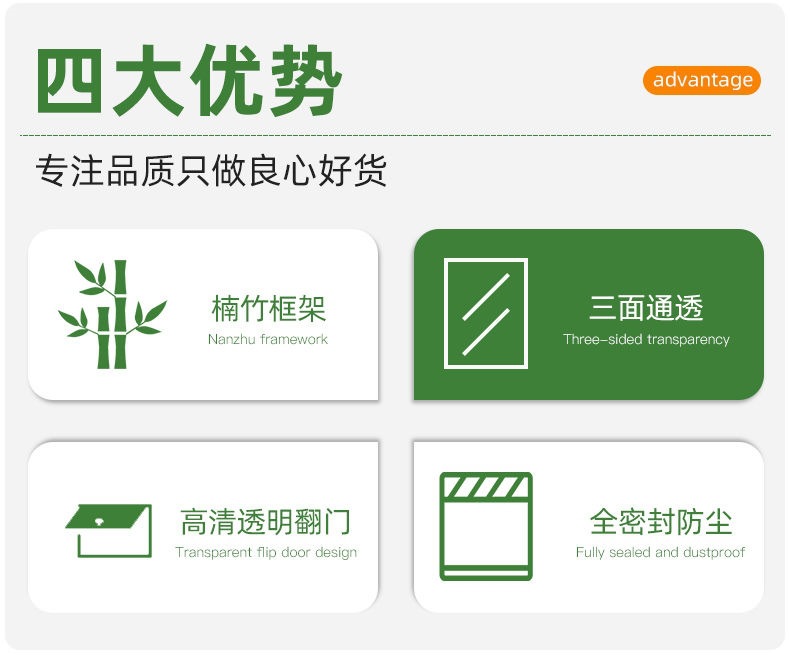Select the 三面通透 heading text
790x655 pixels.
(x=646, y=307)
